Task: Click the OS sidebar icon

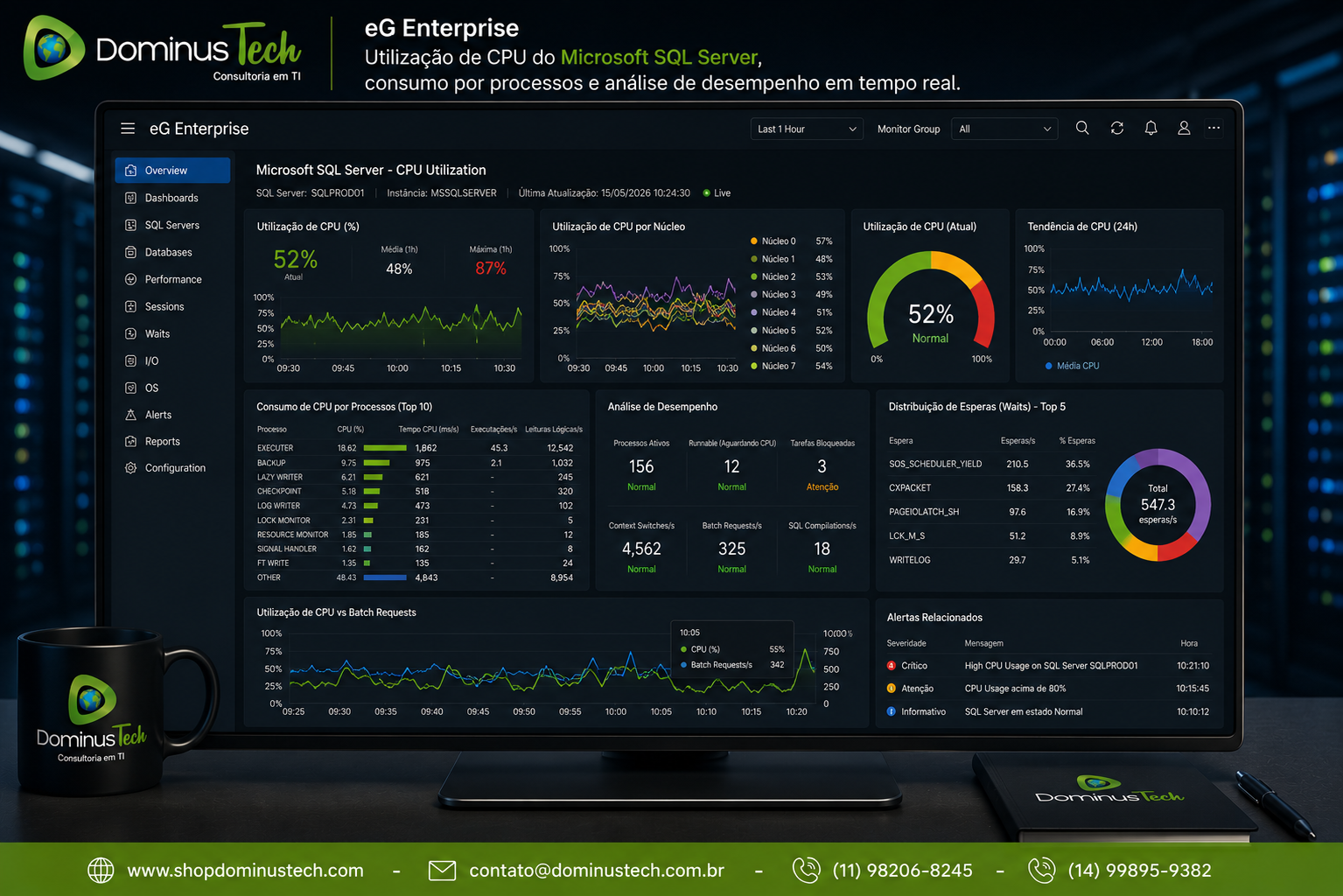Action: tap(130, 388)
